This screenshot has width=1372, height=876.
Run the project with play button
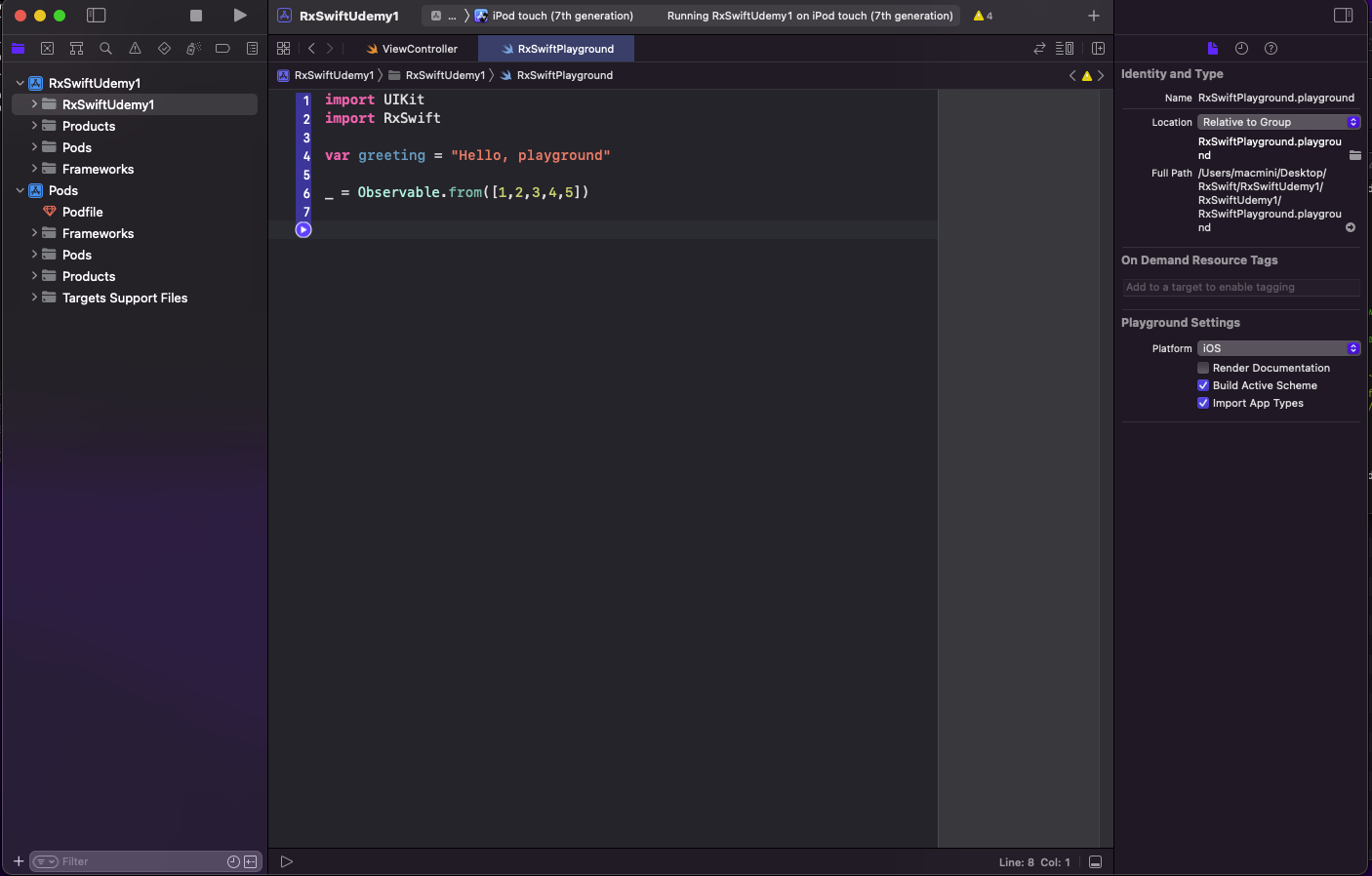240,16
